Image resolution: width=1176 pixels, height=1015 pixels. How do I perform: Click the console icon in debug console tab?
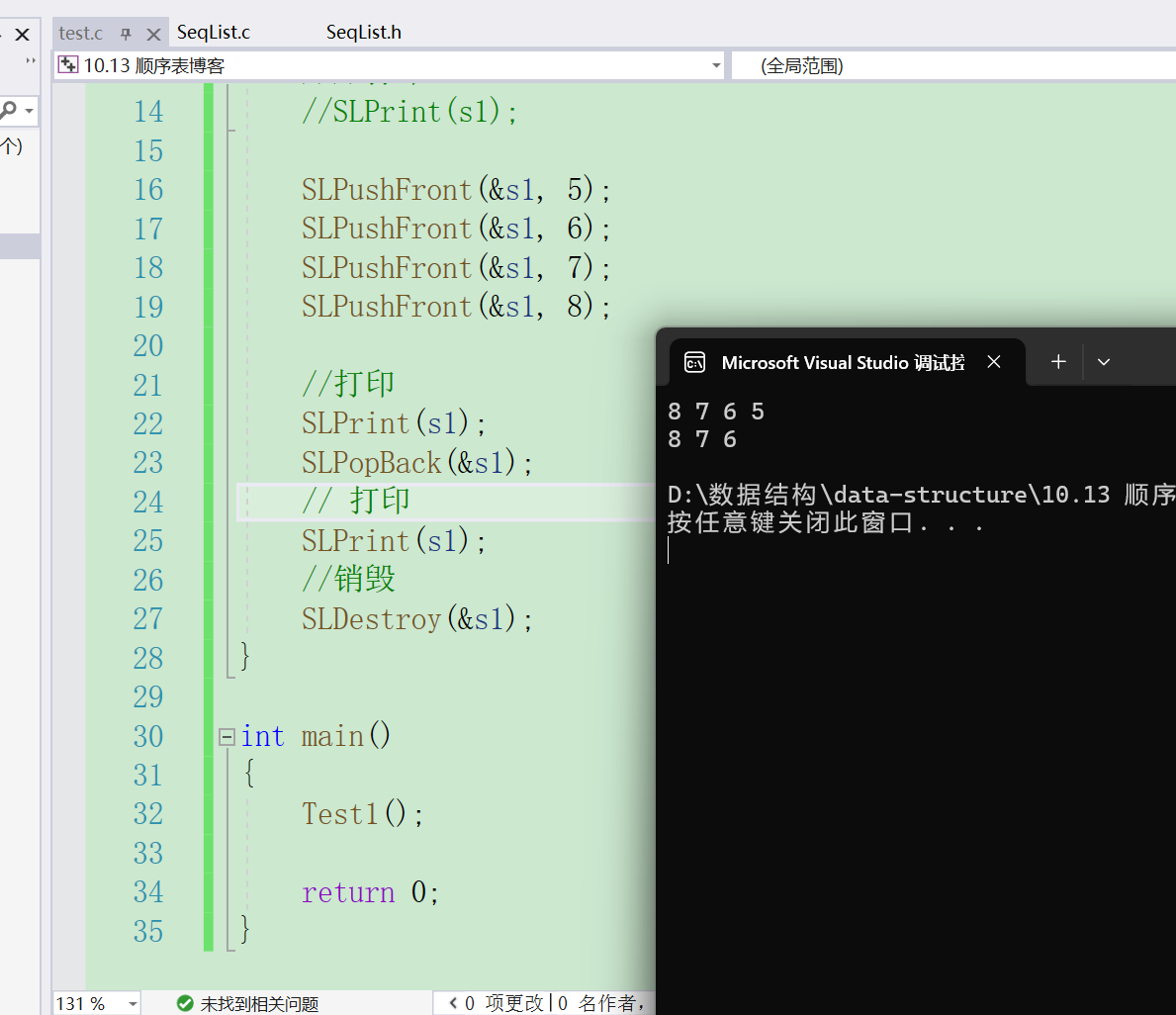pos(694,362)
